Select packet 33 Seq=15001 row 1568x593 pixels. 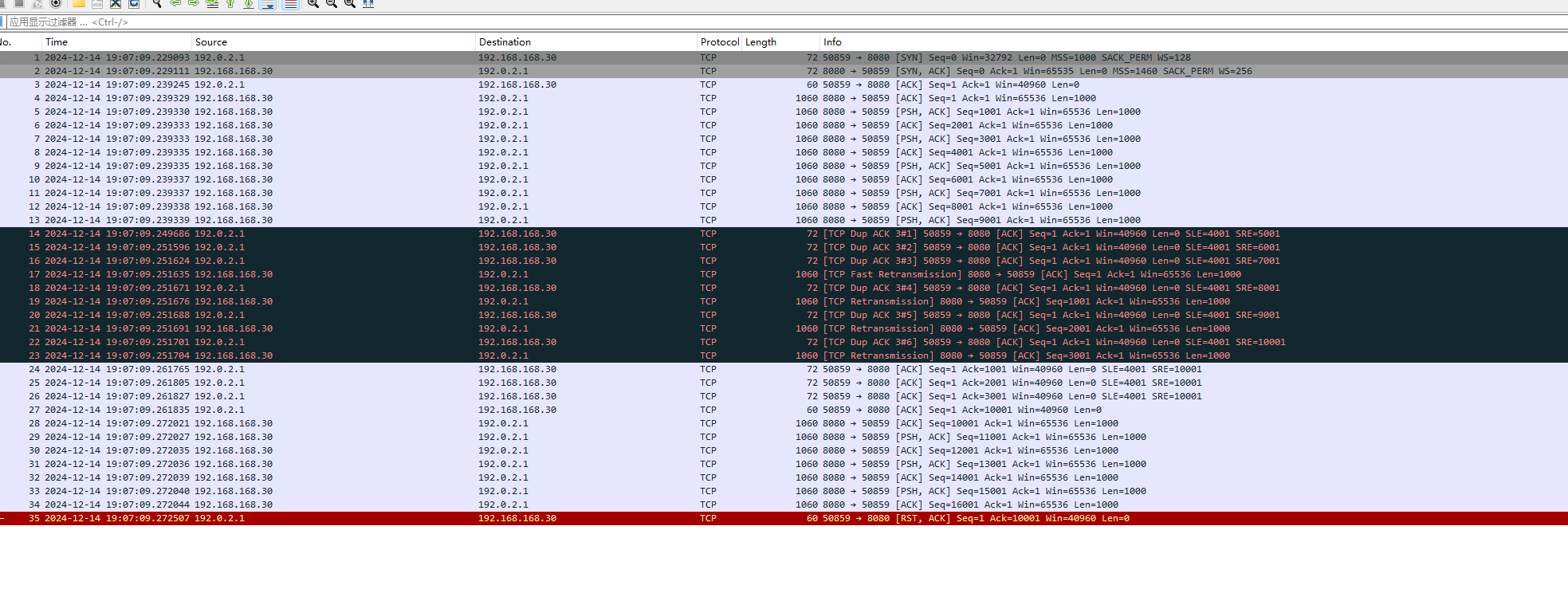(x=784, y=491)
